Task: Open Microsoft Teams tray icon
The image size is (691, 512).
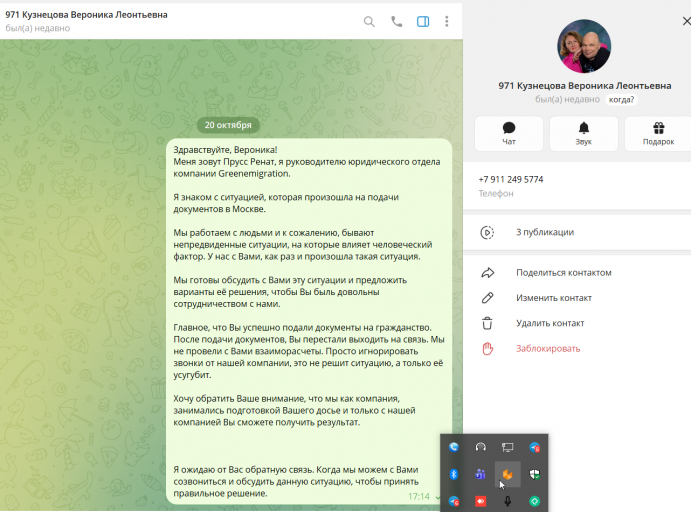Action: pos(480,474)
